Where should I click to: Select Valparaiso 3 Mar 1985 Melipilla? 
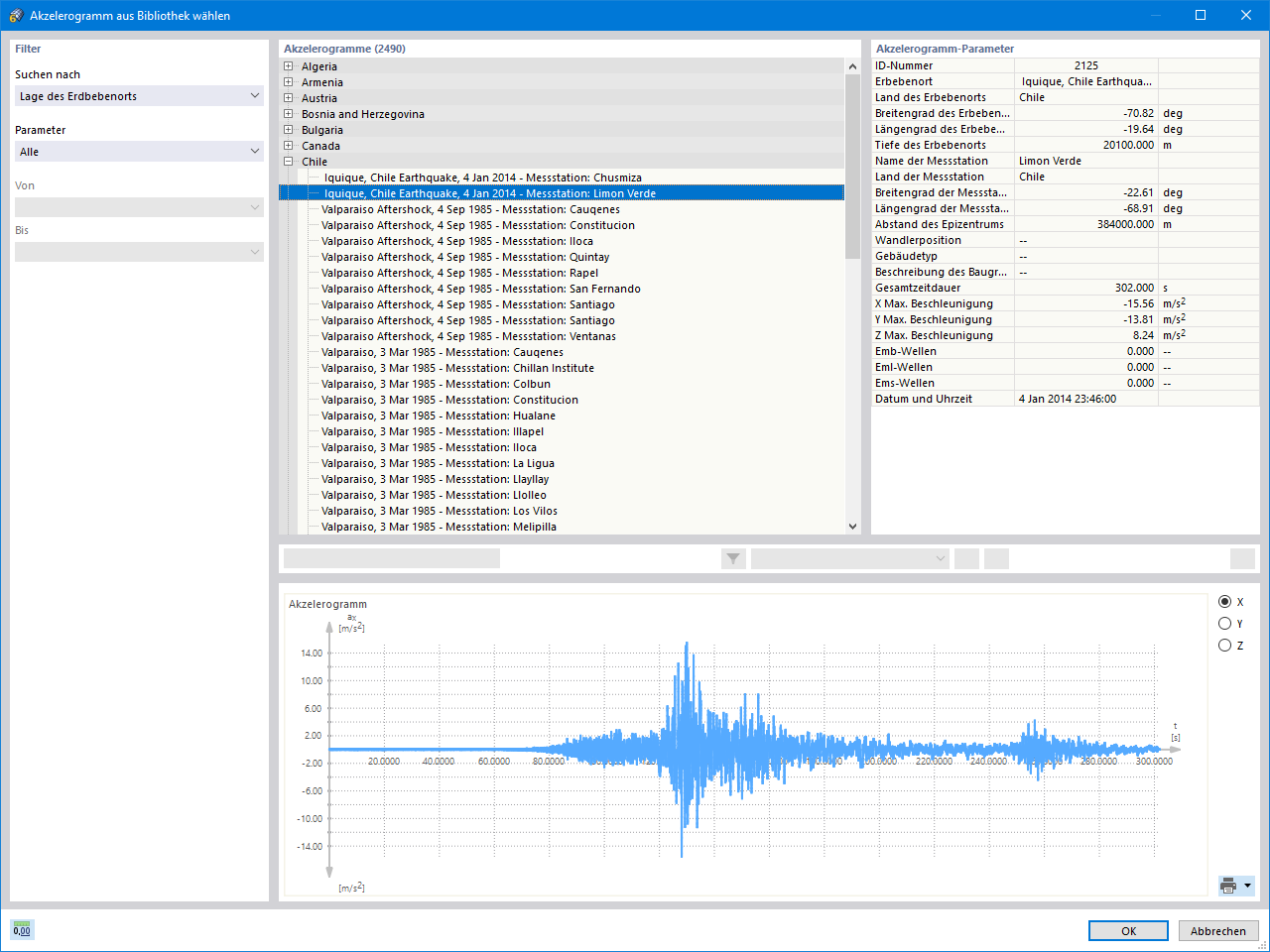pos(439,527)
